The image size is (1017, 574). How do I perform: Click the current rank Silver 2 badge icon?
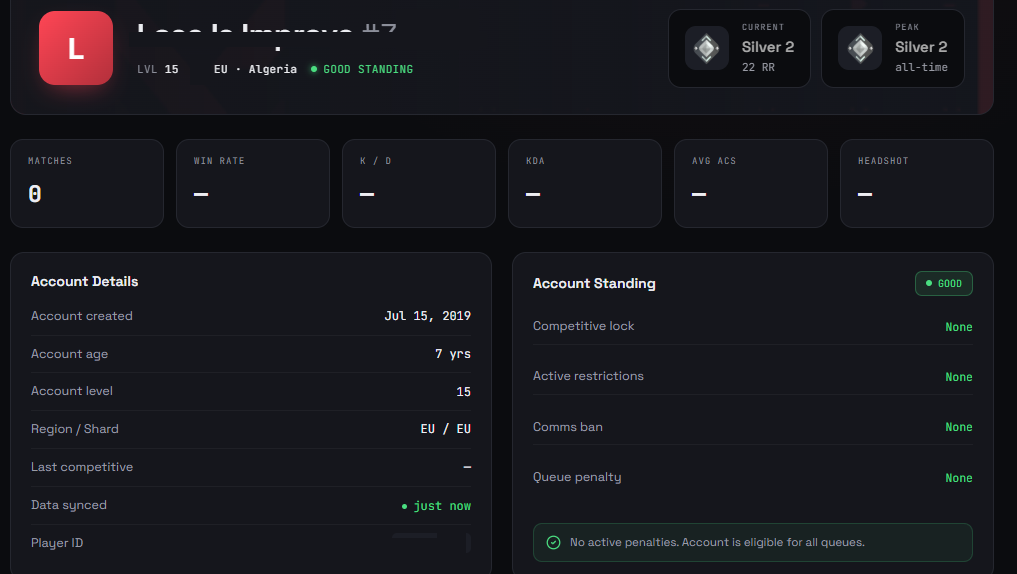click(707, 48)
